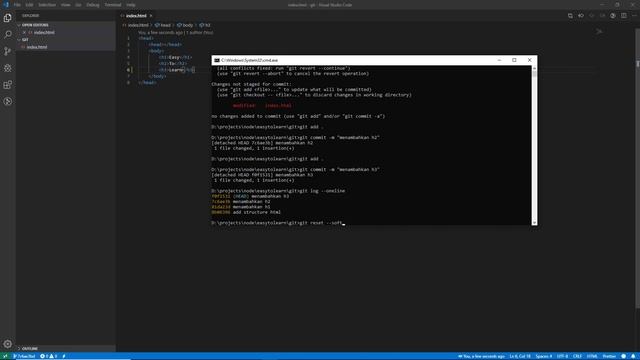Click the Prettier status entry
Viewport: 640px width, 360px height.
tap(609, 356)
